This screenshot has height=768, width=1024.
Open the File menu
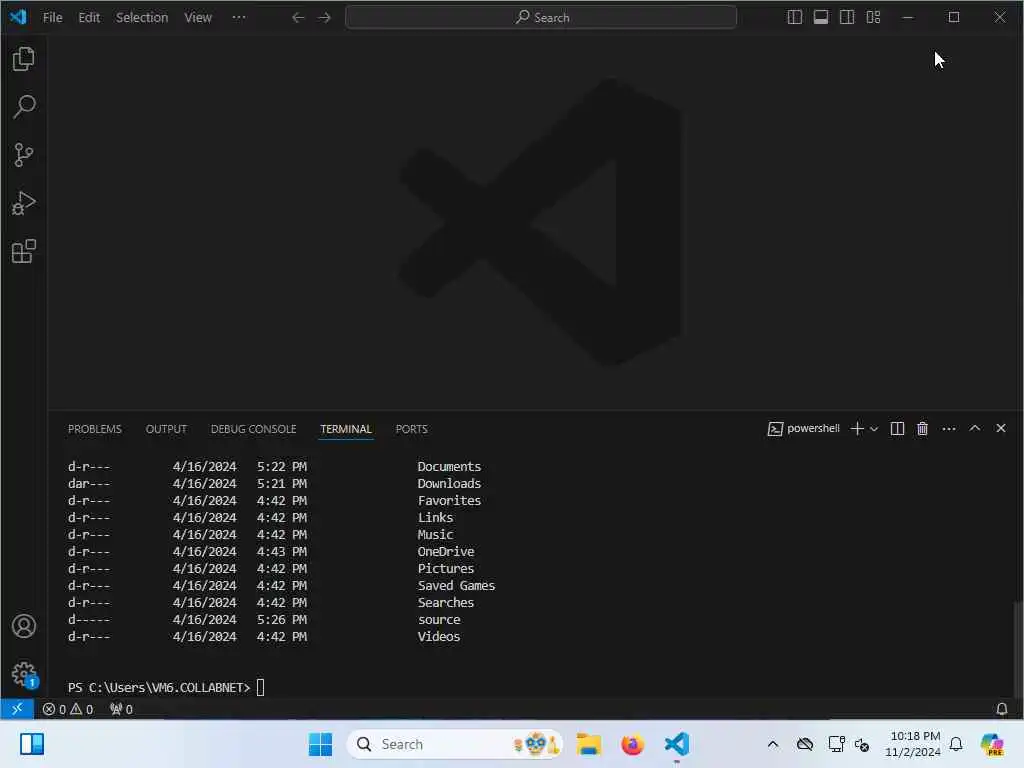(x=53, y=18)
